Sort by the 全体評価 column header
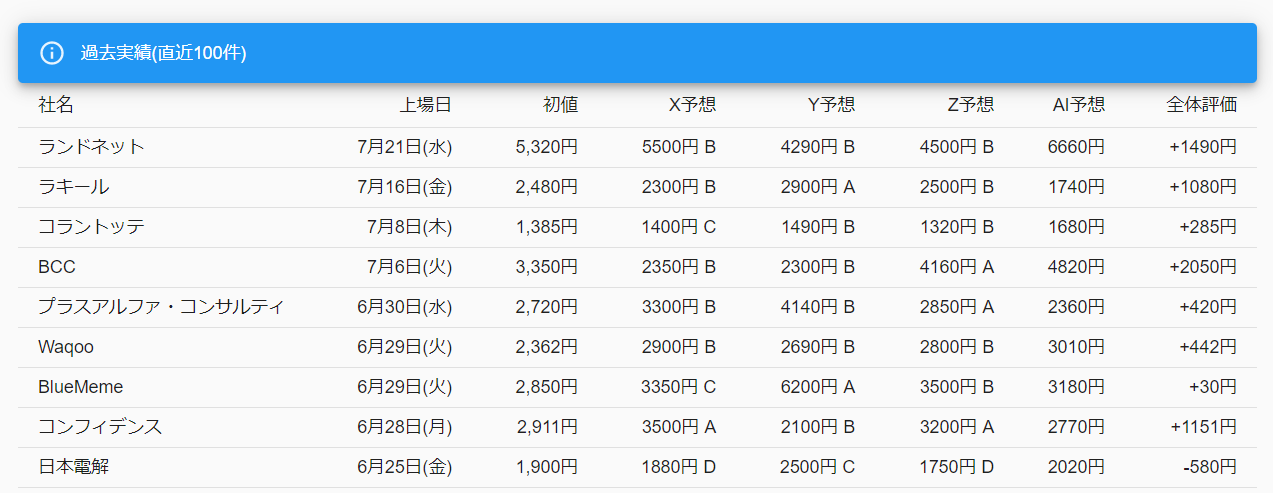Viewport: 1273px width, 493px height. (x=1201, y=105)
